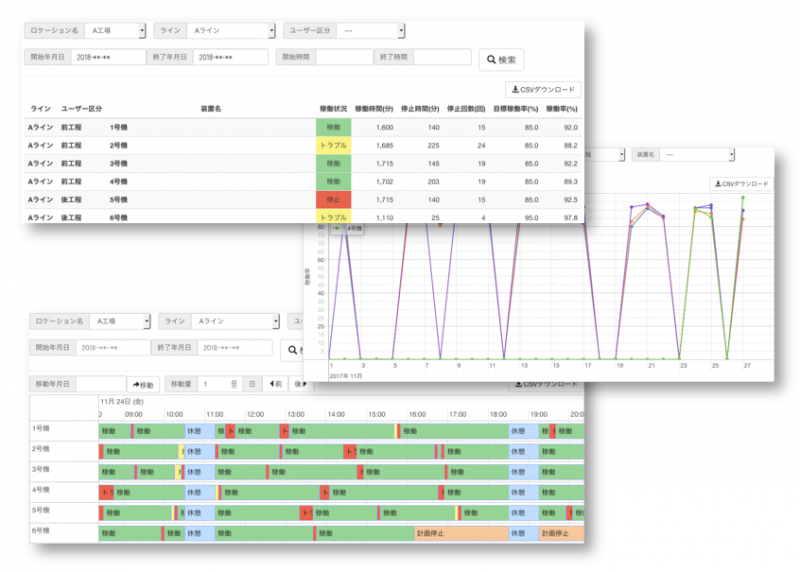Focus the 終了時間 input field
The height and width of the screenshot is (572, 800).
click(442, 57)
